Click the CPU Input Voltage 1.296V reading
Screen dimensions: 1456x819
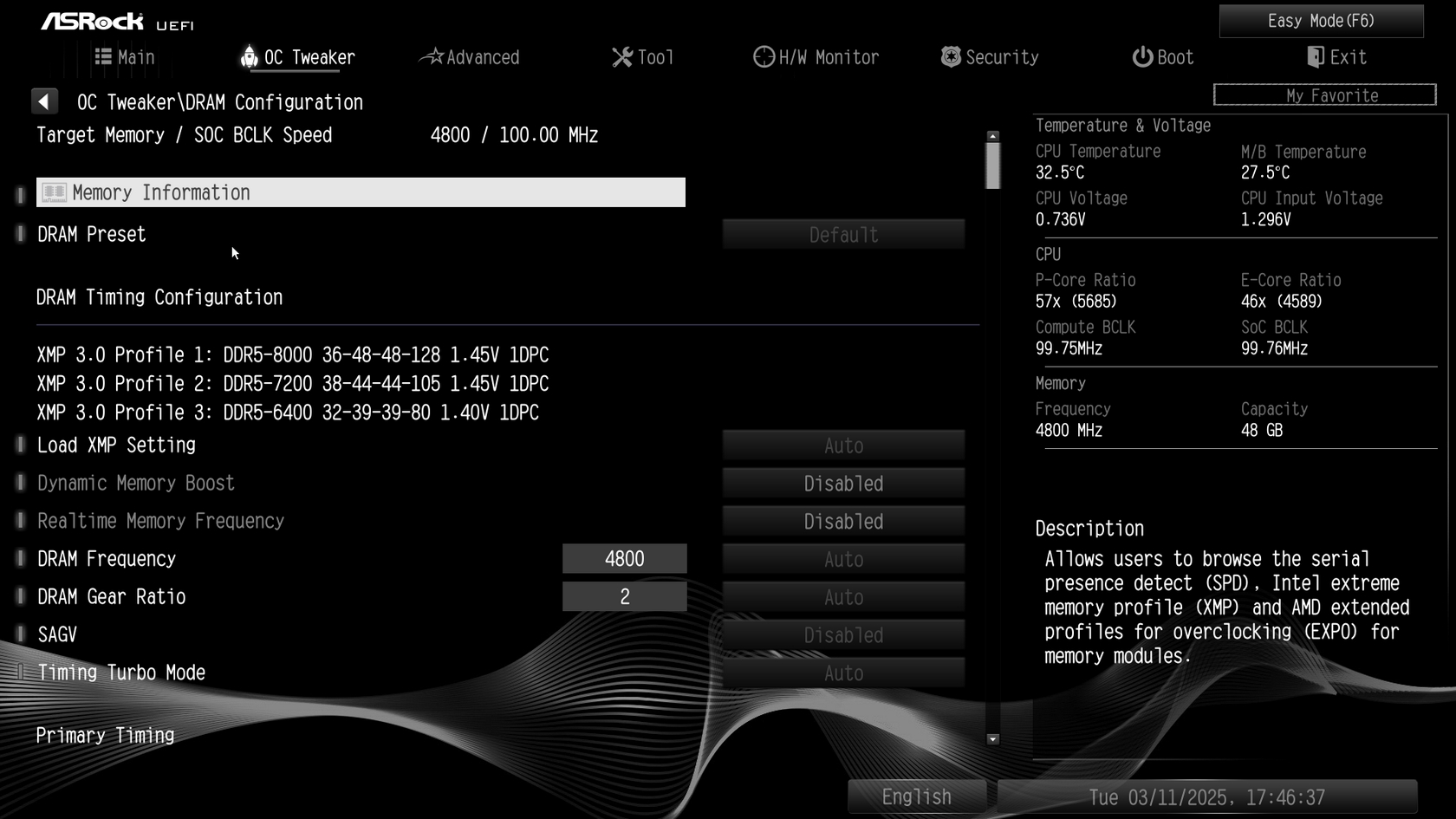coord(1265,220)
